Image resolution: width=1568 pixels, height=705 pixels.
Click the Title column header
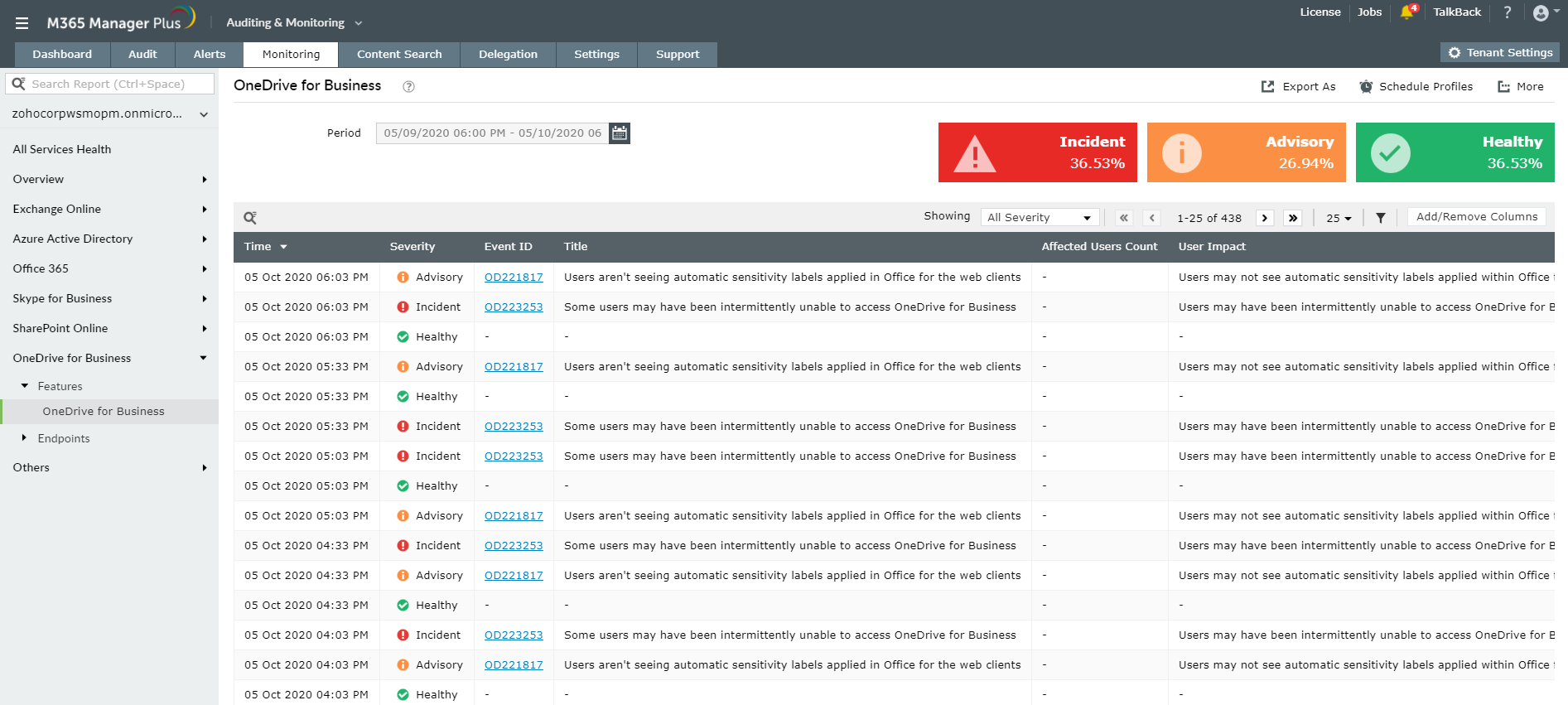tap(576, 247)
